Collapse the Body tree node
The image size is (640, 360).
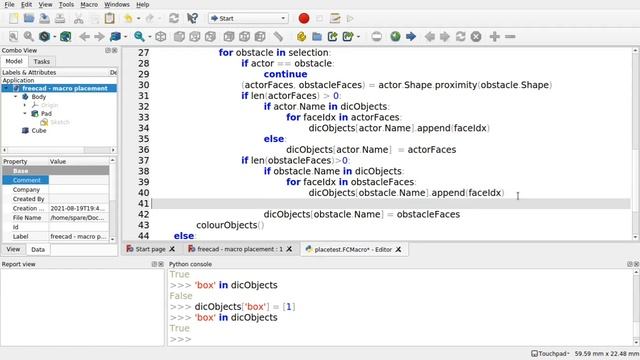16,97
